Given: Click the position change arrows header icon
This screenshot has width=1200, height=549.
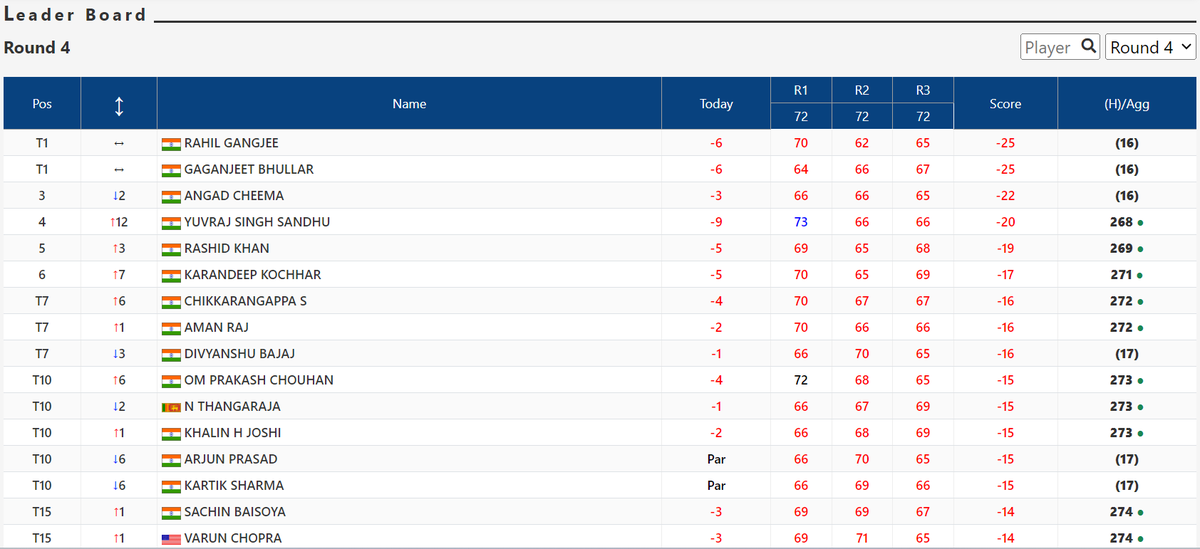Looking at the screenshot, I should coord(119,104).
